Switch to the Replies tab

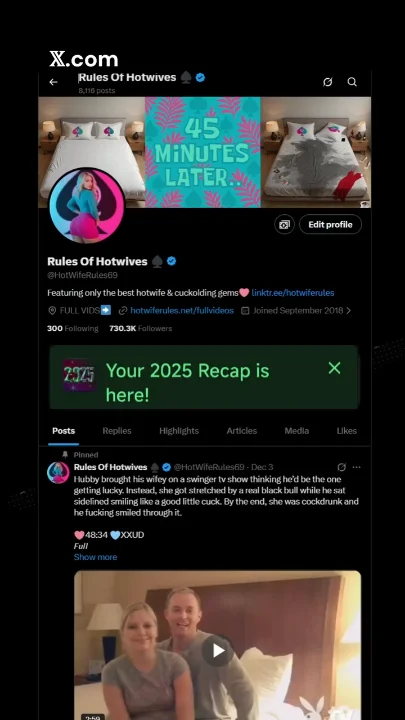pyautogui.click(x=117, y=431)
